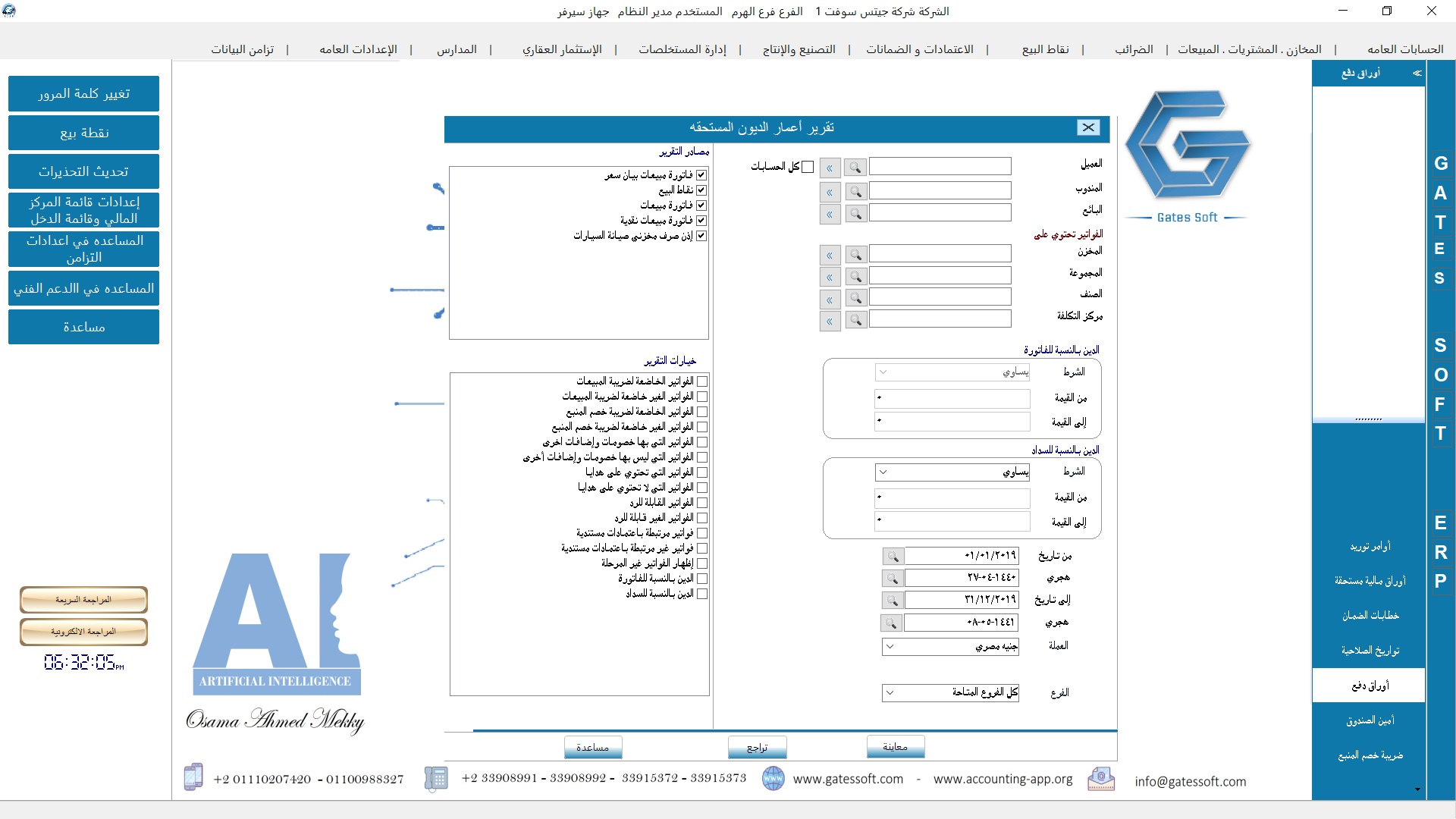Click من القيمة field under الدين بالنسبة للسداد
The height and width of the screenshot is (819, 1456).
point(952,497)
